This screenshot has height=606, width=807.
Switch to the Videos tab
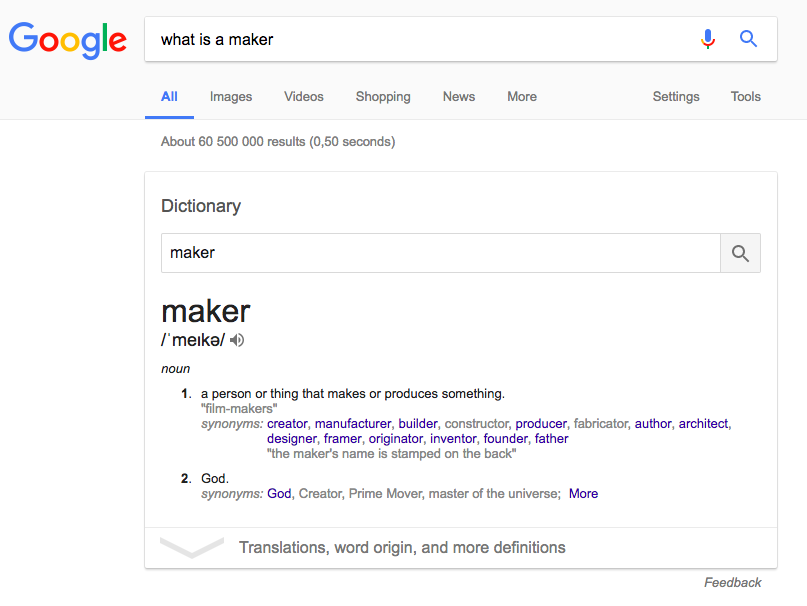pos(304,97)
